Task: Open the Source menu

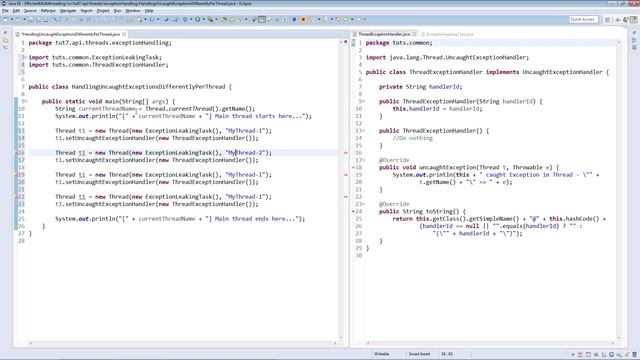Action: (x=30, y=11)
